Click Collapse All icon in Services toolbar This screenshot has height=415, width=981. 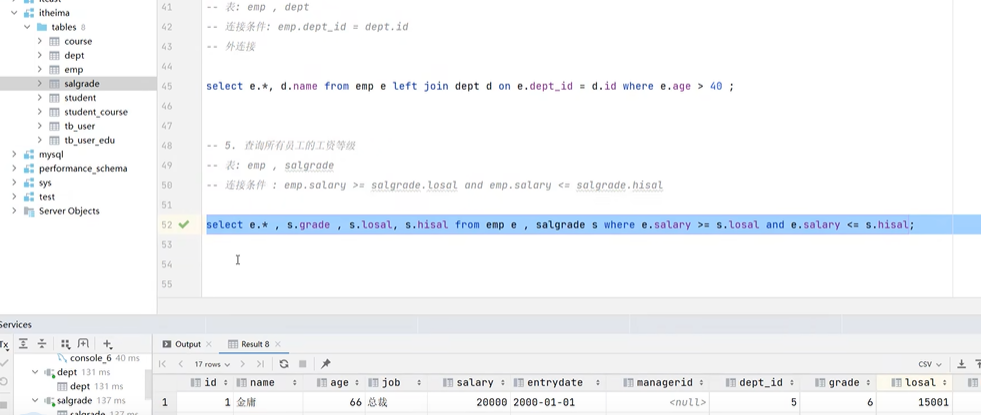42,344
